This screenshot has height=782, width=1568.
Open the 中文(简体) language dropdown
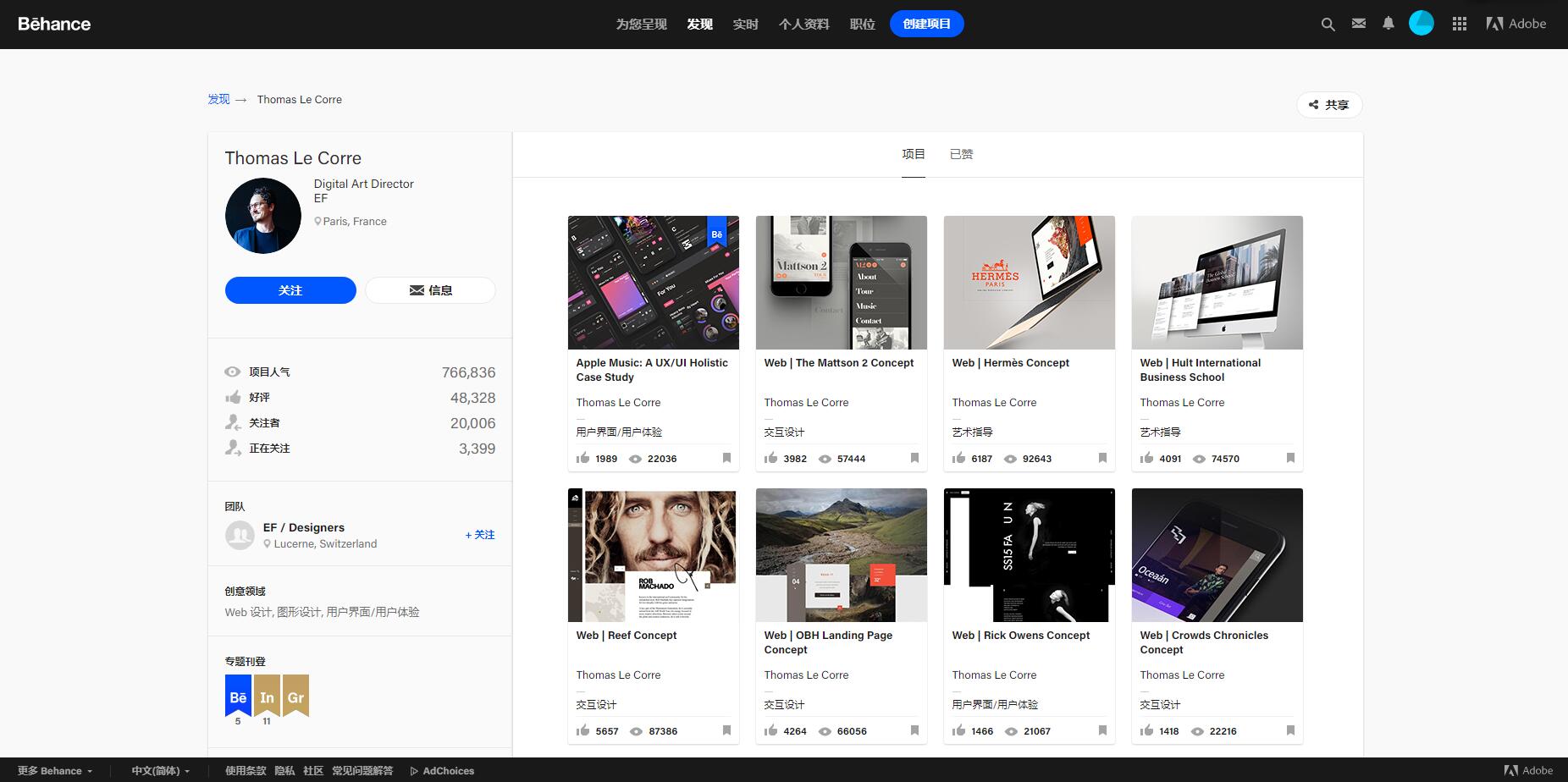pyautogui.click(x=161, y=771)
